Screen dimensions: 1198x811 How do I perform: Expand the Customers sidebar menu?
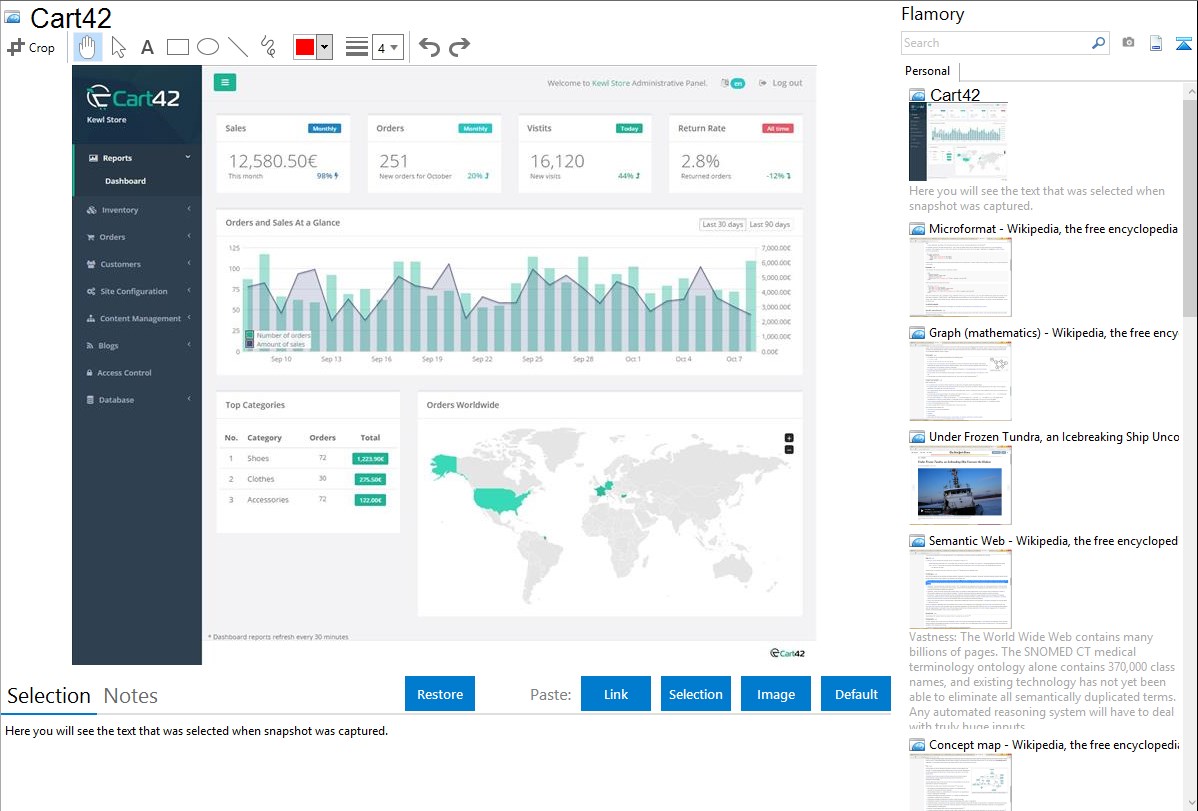click(136, 264)
